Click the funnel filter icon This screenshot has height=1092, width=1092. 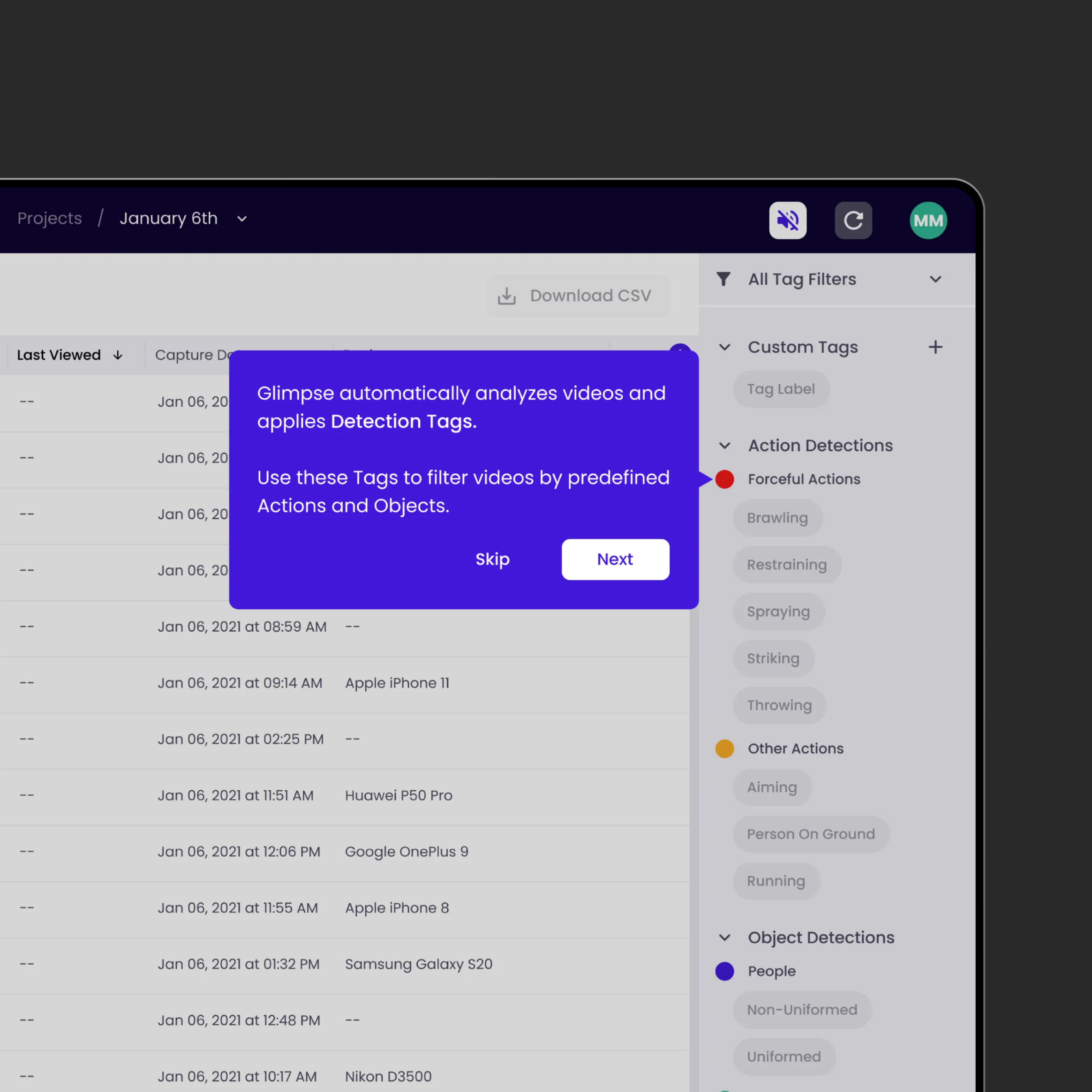pos(724,279)
